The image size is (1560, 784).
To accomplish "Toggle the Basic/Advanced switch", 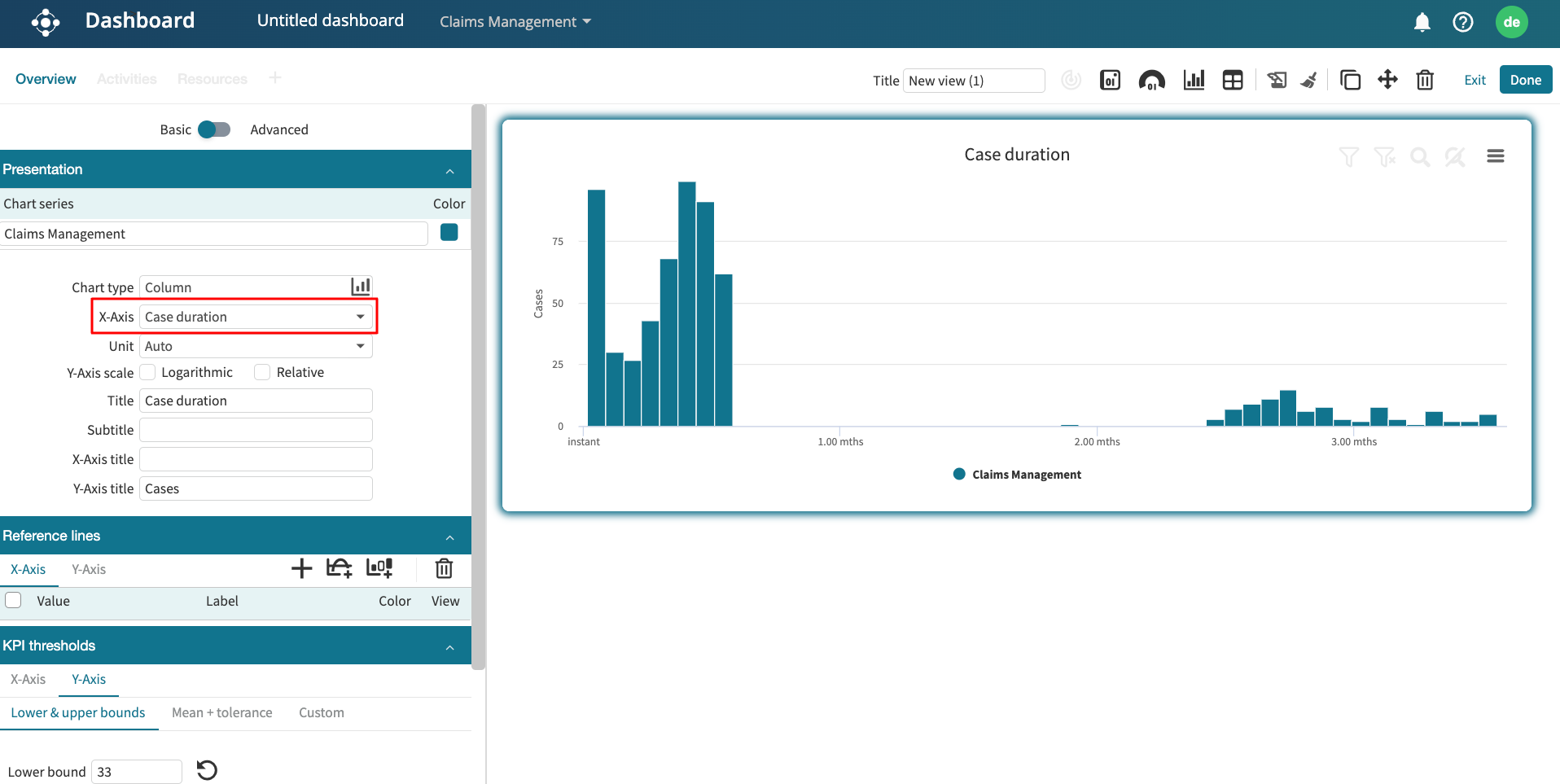I will (214, 129).
